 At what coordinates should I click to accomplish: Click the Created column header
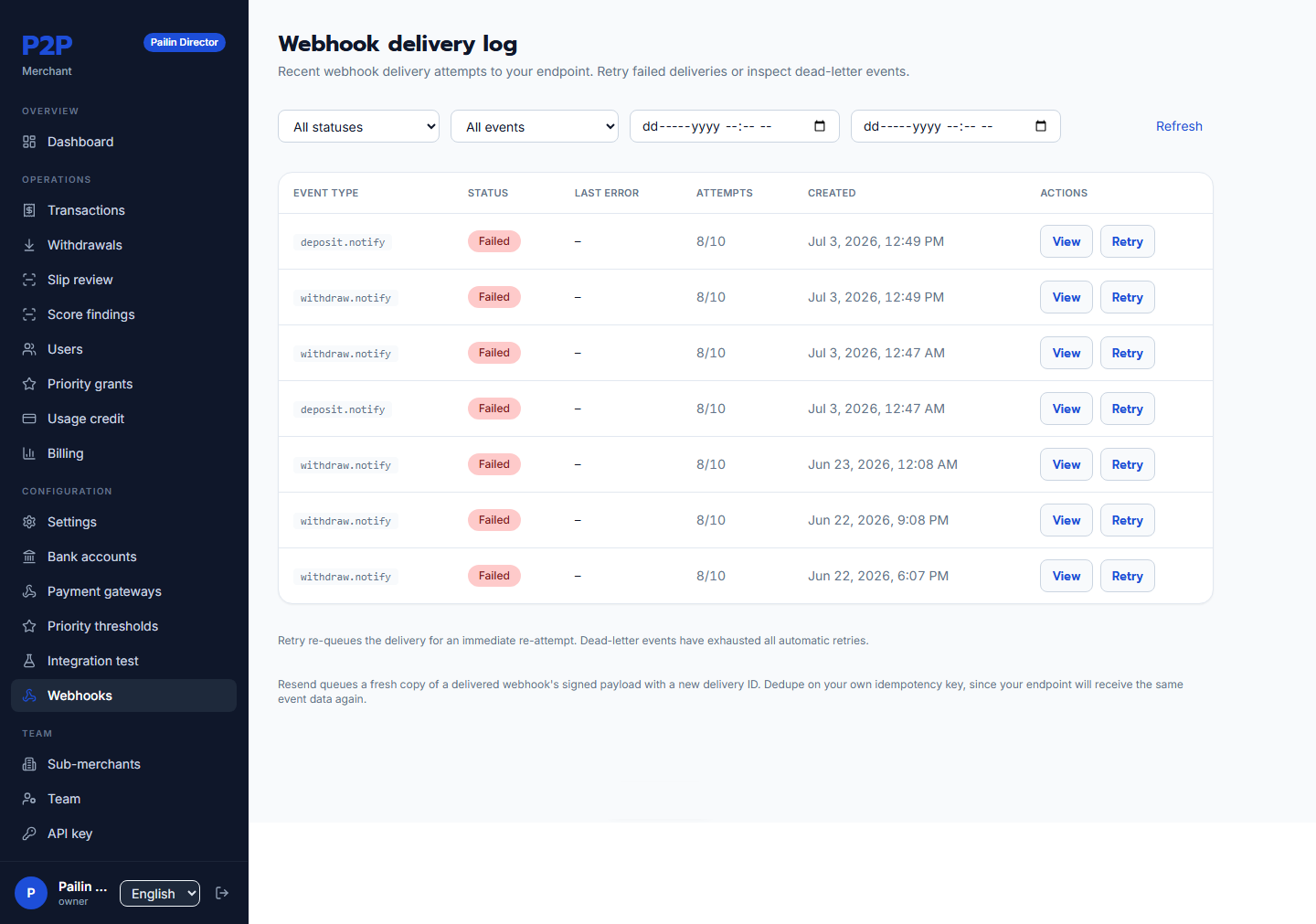[x=832, y=193]
